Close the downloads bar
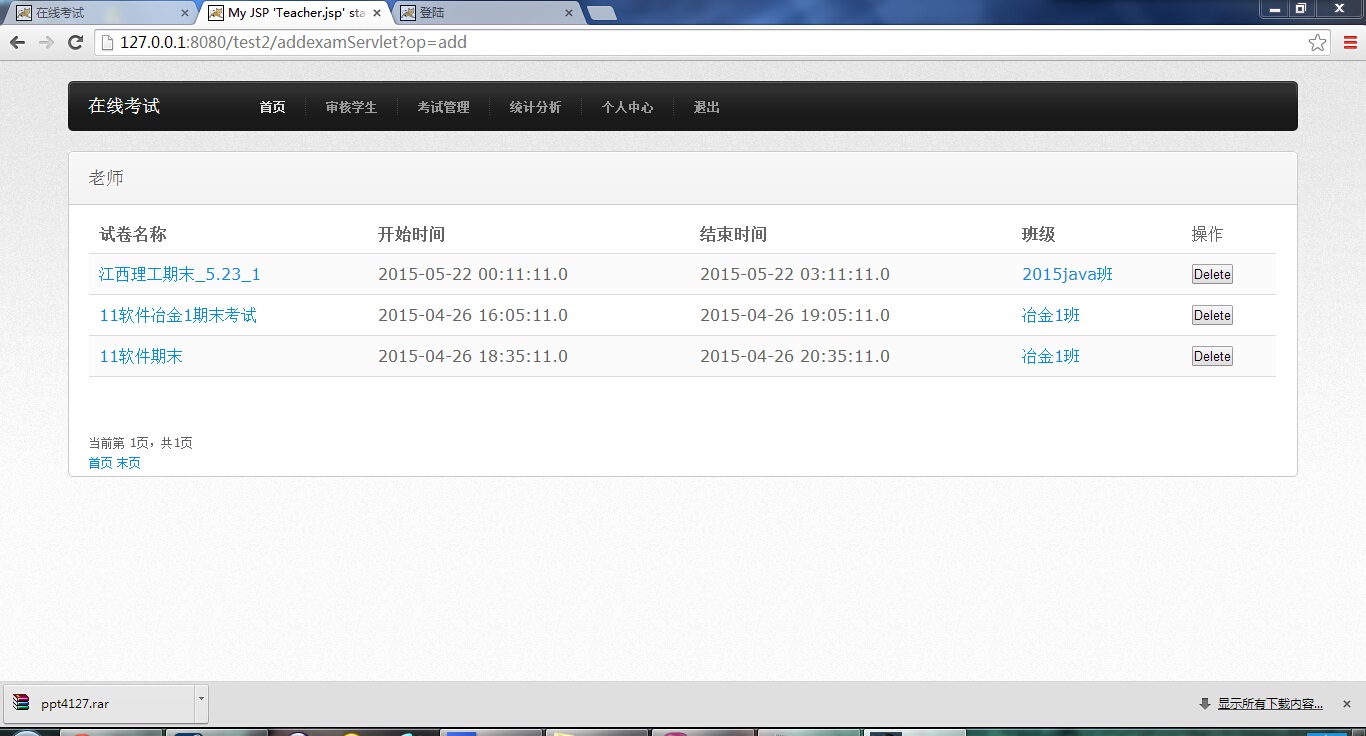Screen dimensions: 1366x736 coord(1347,704)
